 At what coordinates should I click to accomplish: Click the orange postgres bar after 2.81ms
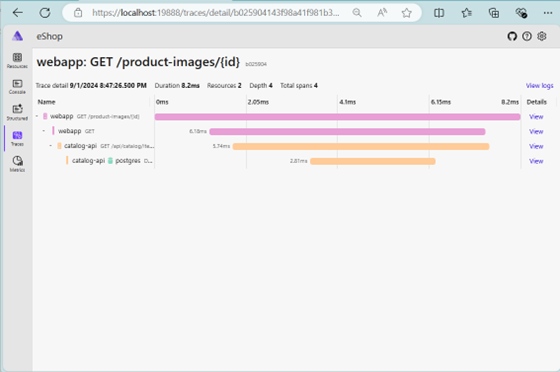pos(373,161)
